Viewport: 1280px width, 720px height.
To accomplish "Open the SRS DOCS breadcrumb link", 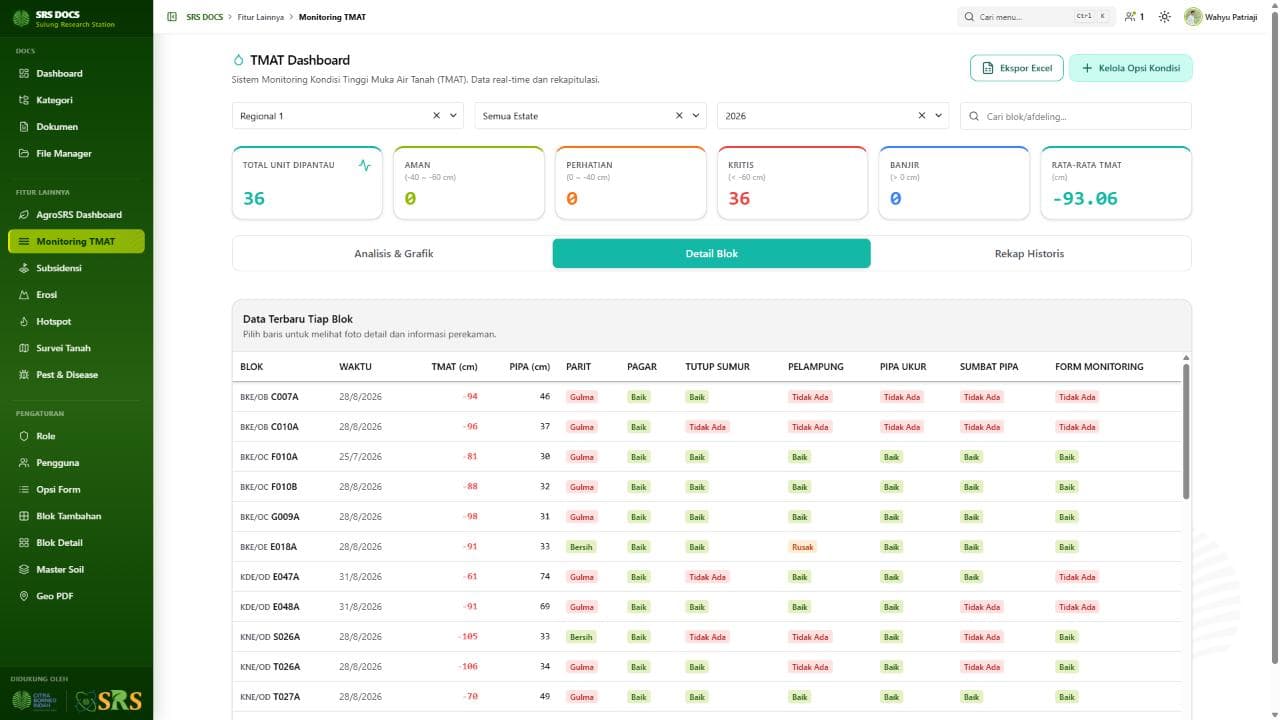I will pyautogui.click(x=204, y=17).
